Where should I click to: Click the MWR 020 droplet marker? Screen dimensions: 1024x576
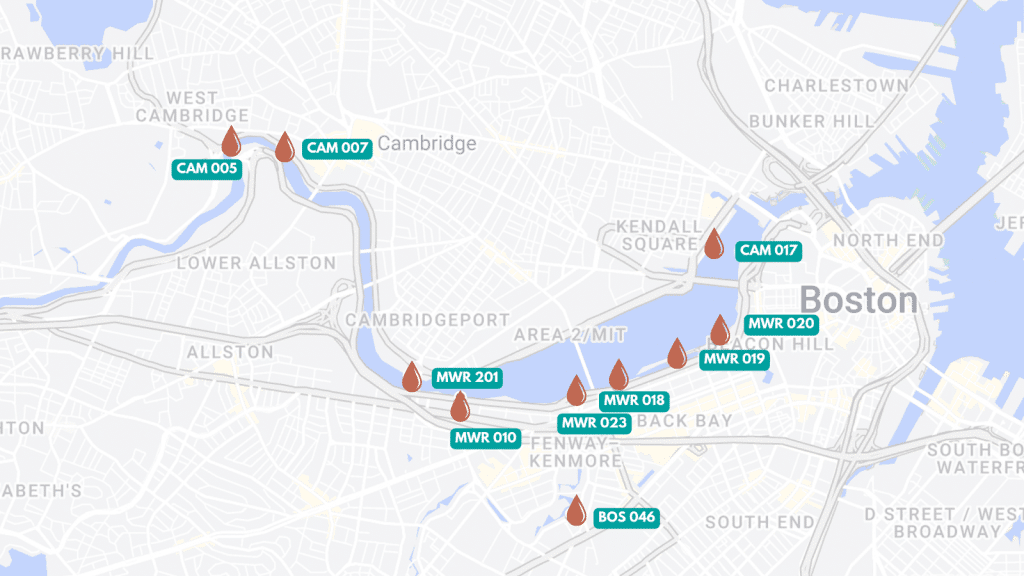[720, 330]
